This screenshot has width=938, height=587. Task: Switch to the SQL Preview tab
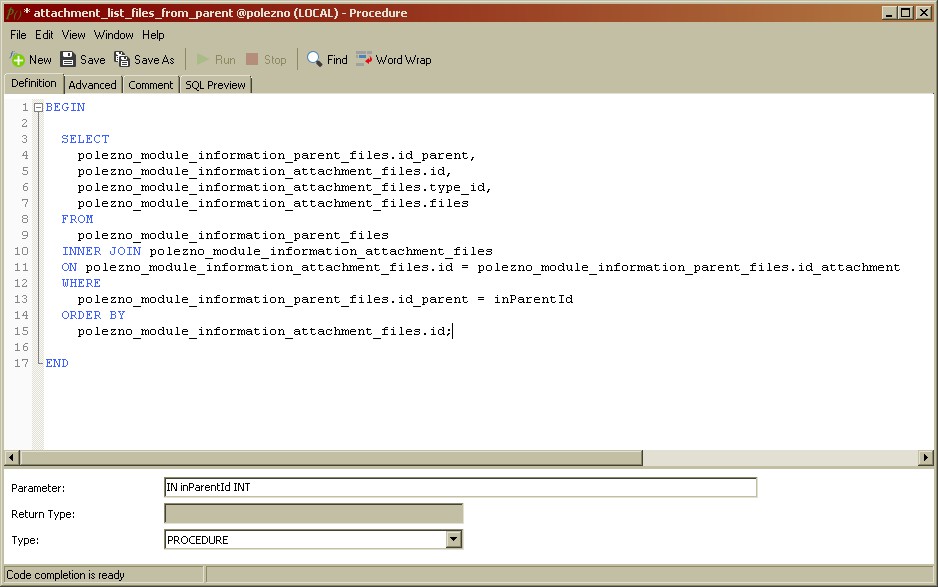point(215,85)
